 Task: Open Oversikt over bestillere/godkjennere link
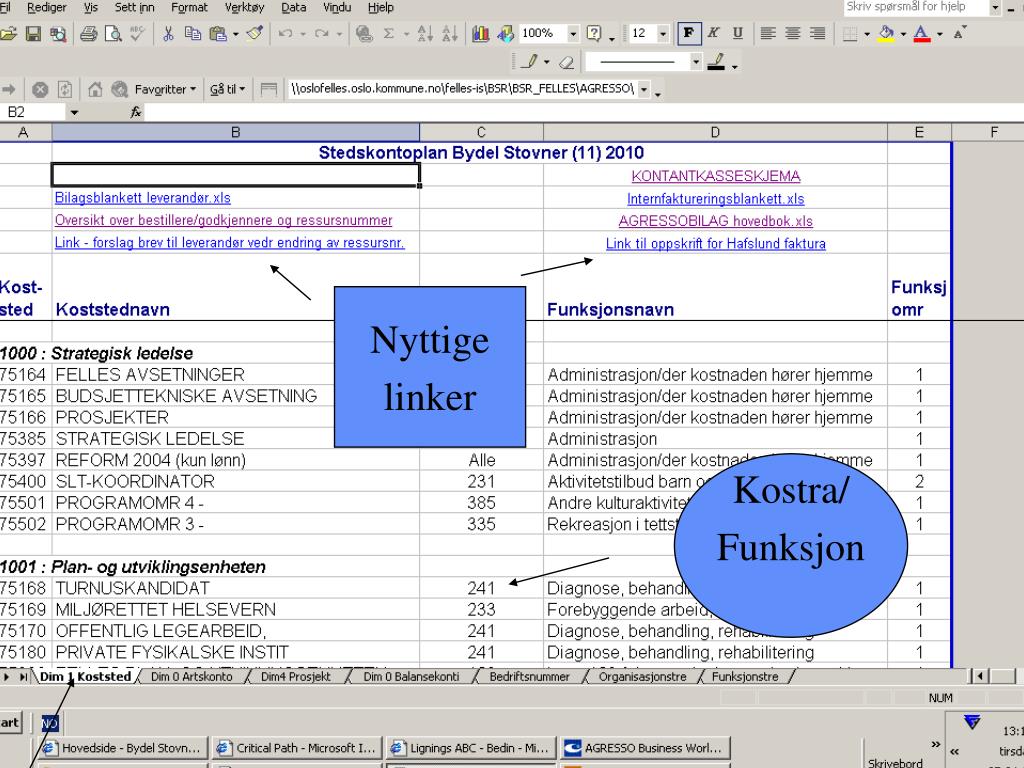coord(223,220)
